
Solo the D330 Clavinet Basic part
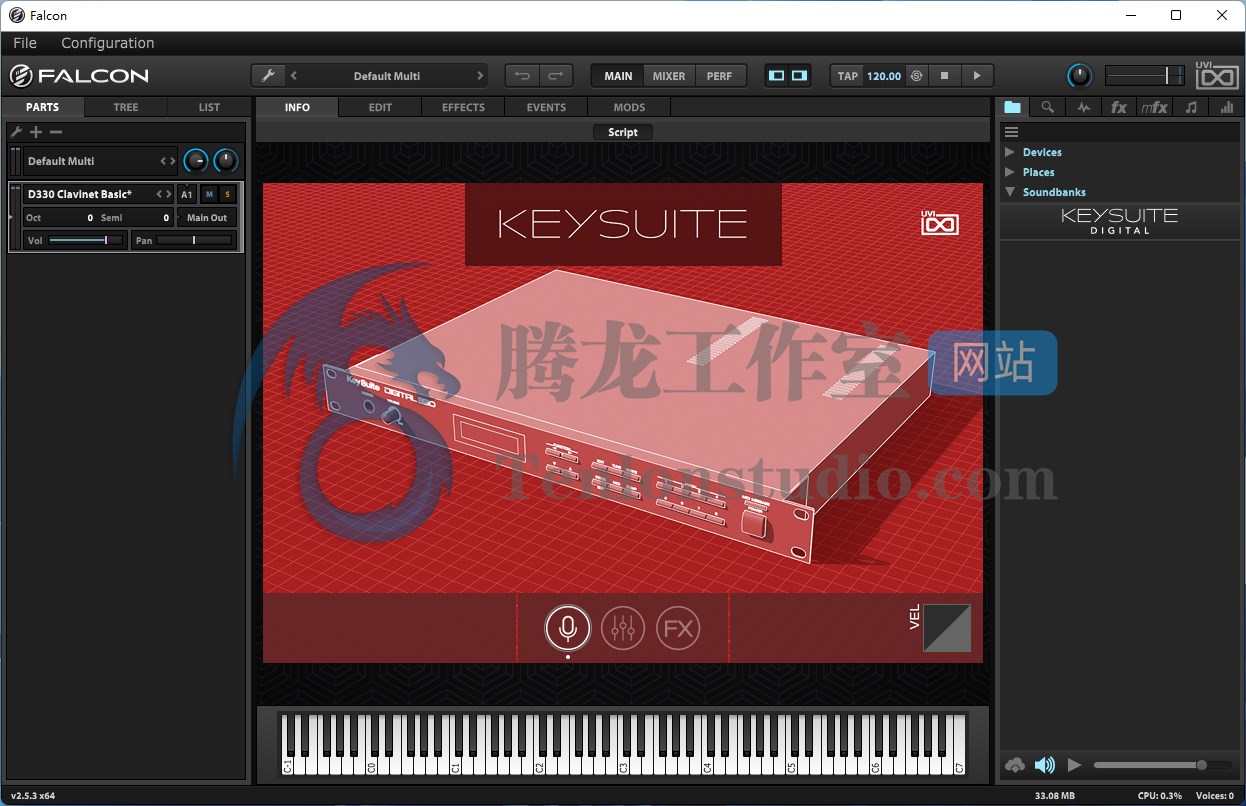coord(227,194)
